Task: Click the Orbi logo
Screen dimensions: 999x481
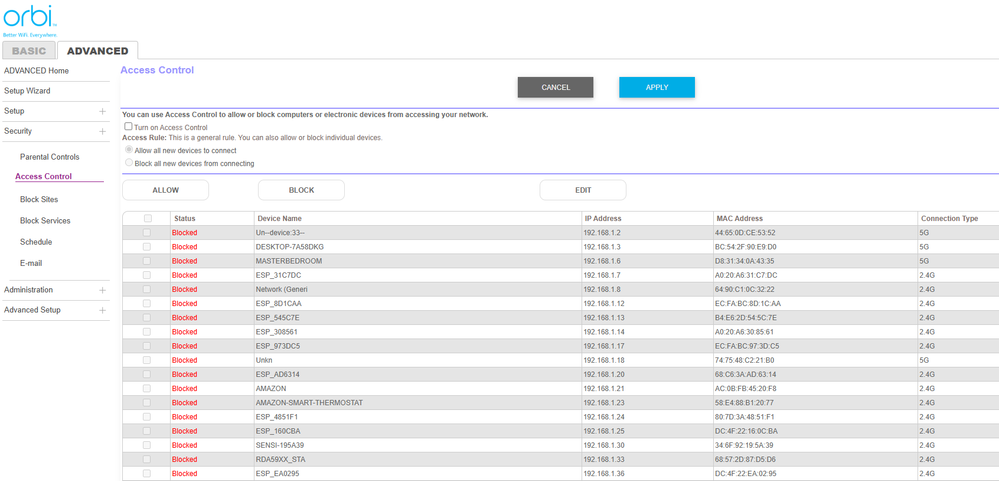Action: pos(28,19)
